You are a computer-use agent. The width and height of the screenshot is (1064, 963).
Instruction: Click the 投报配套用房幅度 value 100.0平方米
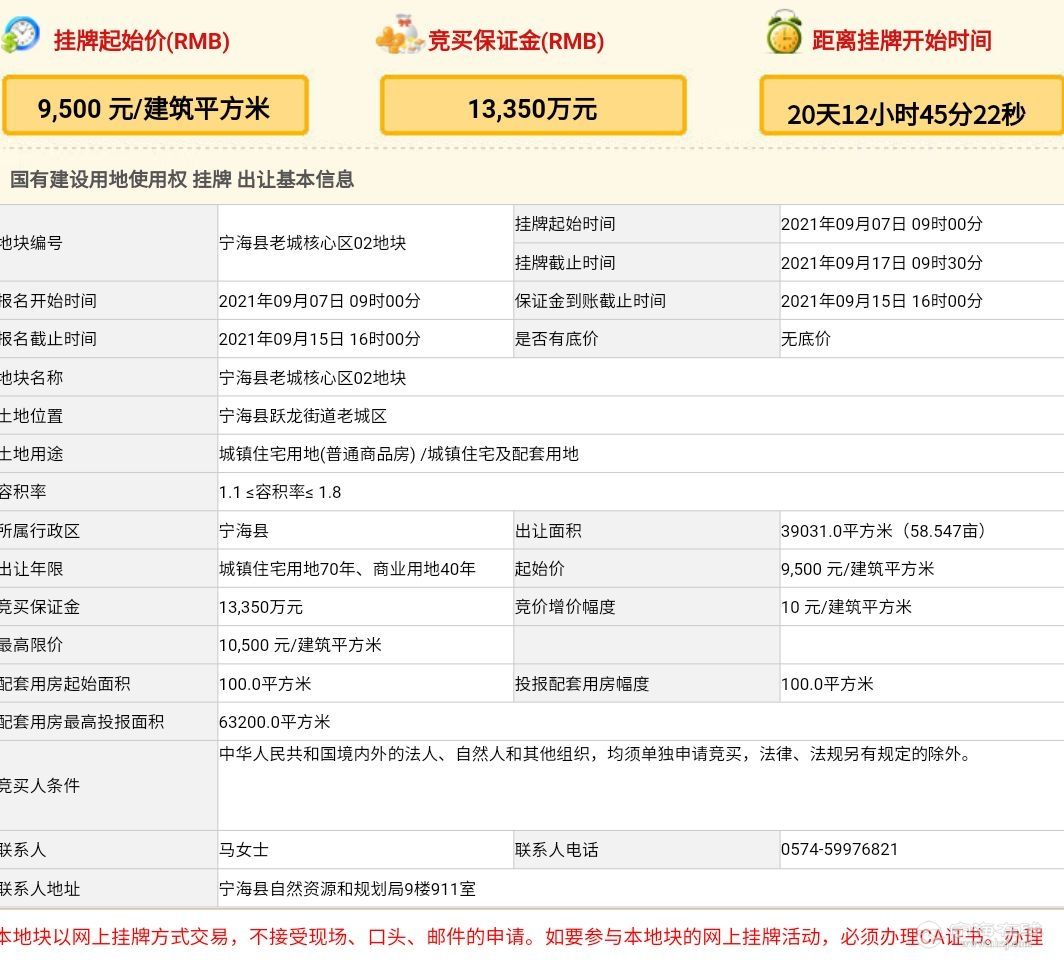point(827,684)
